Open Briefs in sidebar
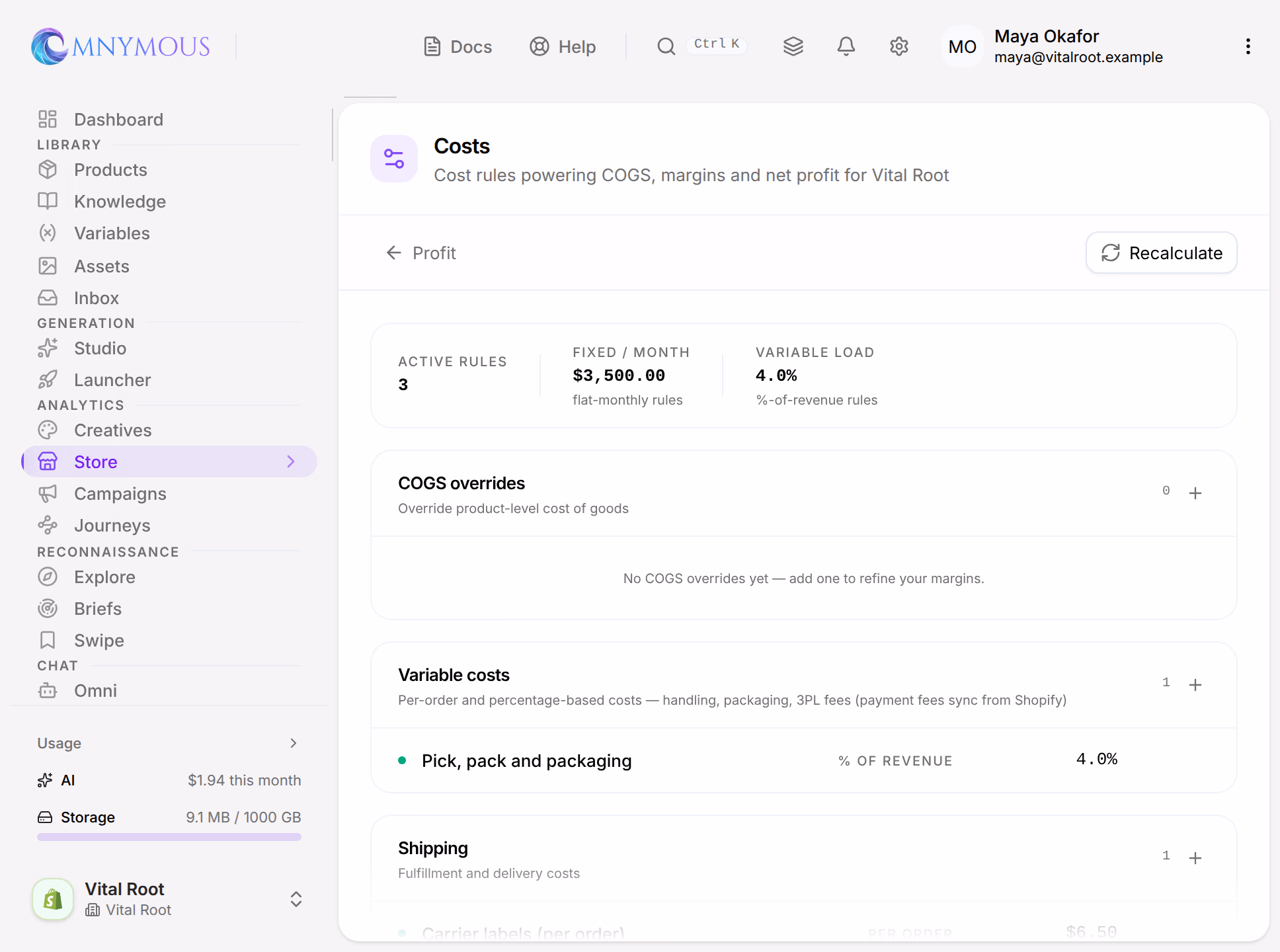1280x952 pixels. coord(169,608)
